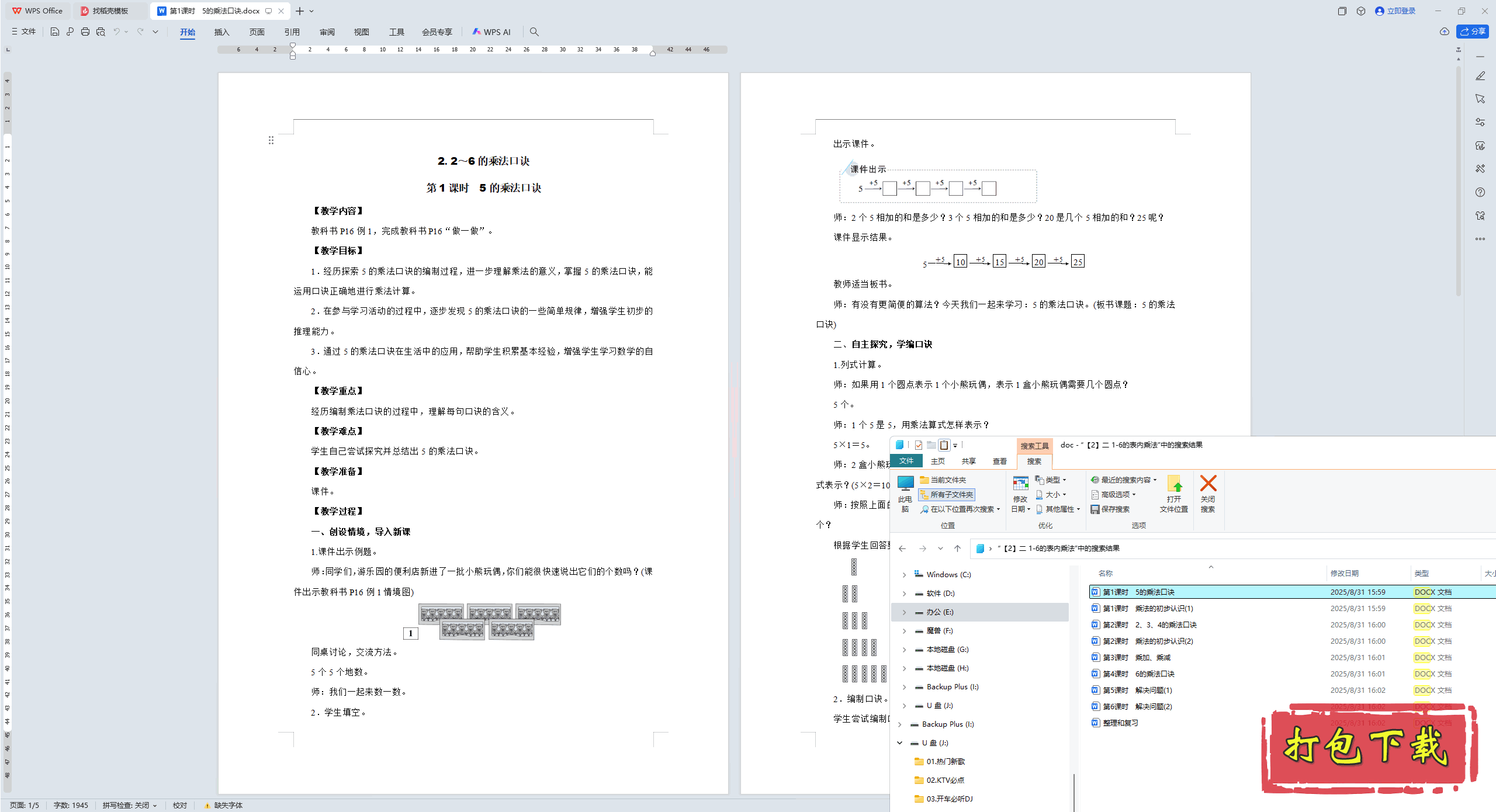The width and height of the screenshot is (1496, 812).
Task: Click 打开文件位置 icon
Action: (1173, 493)
